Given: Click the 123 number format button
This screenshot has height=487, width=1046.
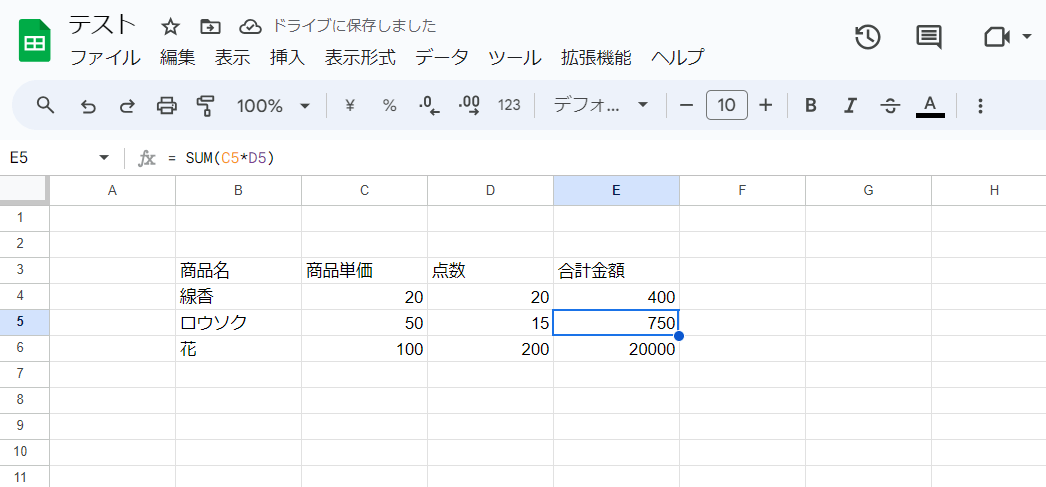Looking at the screenshot, I should click(509, 105).
